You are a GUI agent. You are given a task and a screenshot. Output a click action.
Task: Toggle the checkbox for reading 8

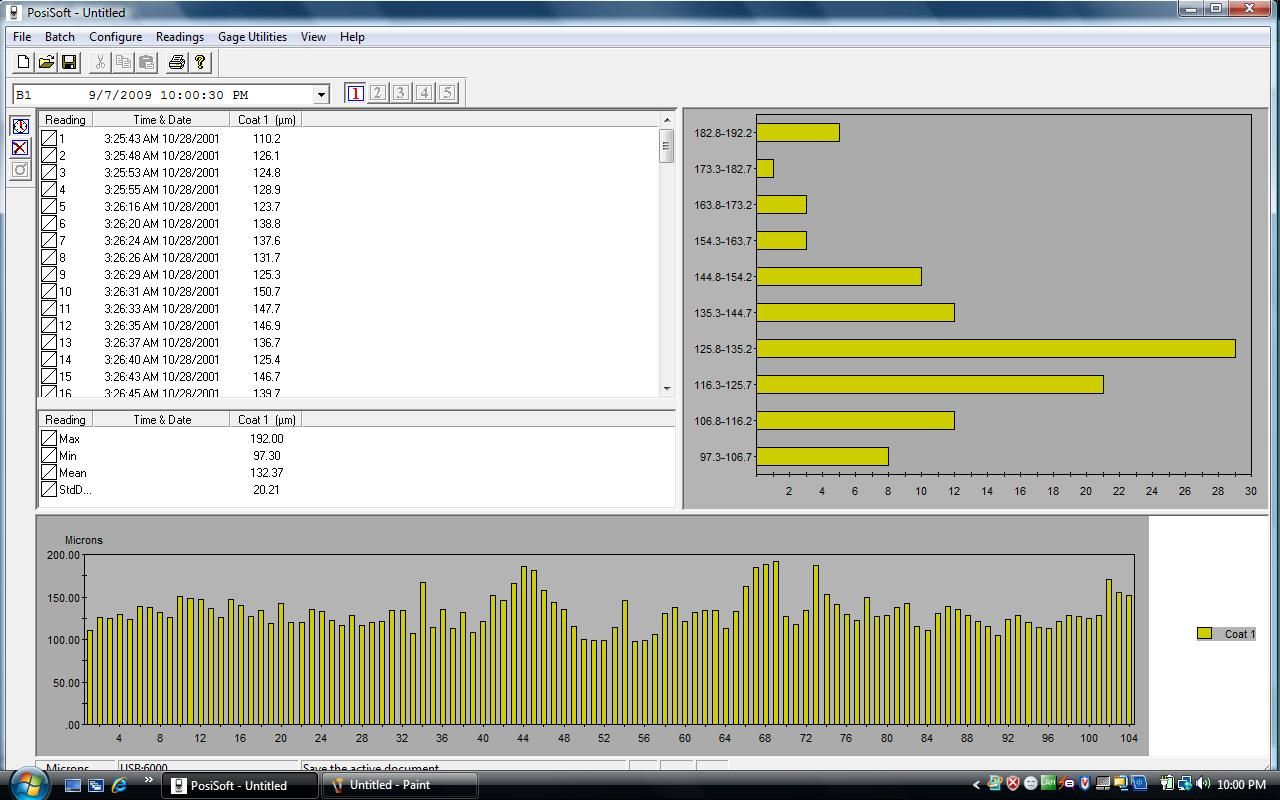[x=49, y=258]
